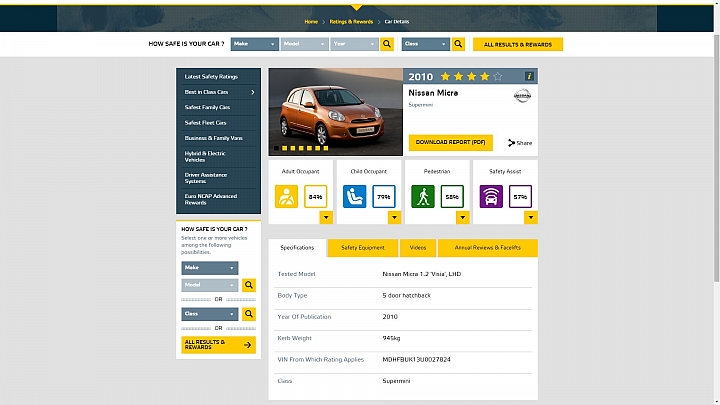Image resolution: width=720 pixels, height=405 pixels.
Task: Switch to the Safety Equipment tab
Action: [x=363, y=248]
